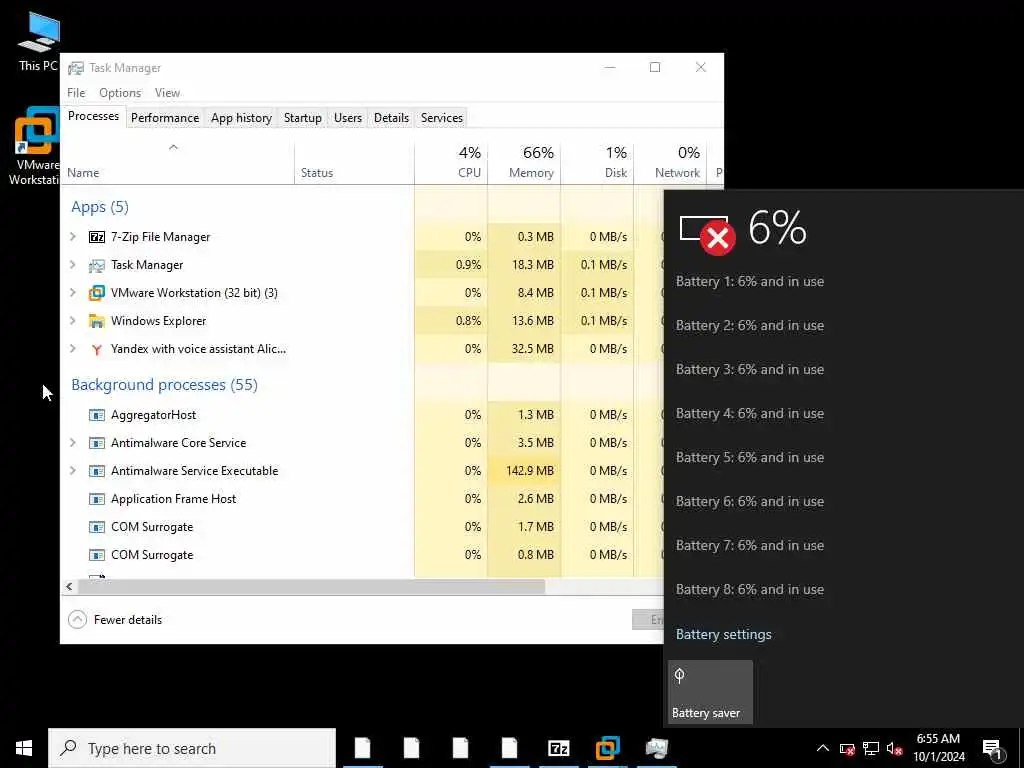Click Battery 1: 6% and in use
1024x768 pixels.
coord(750,281)
